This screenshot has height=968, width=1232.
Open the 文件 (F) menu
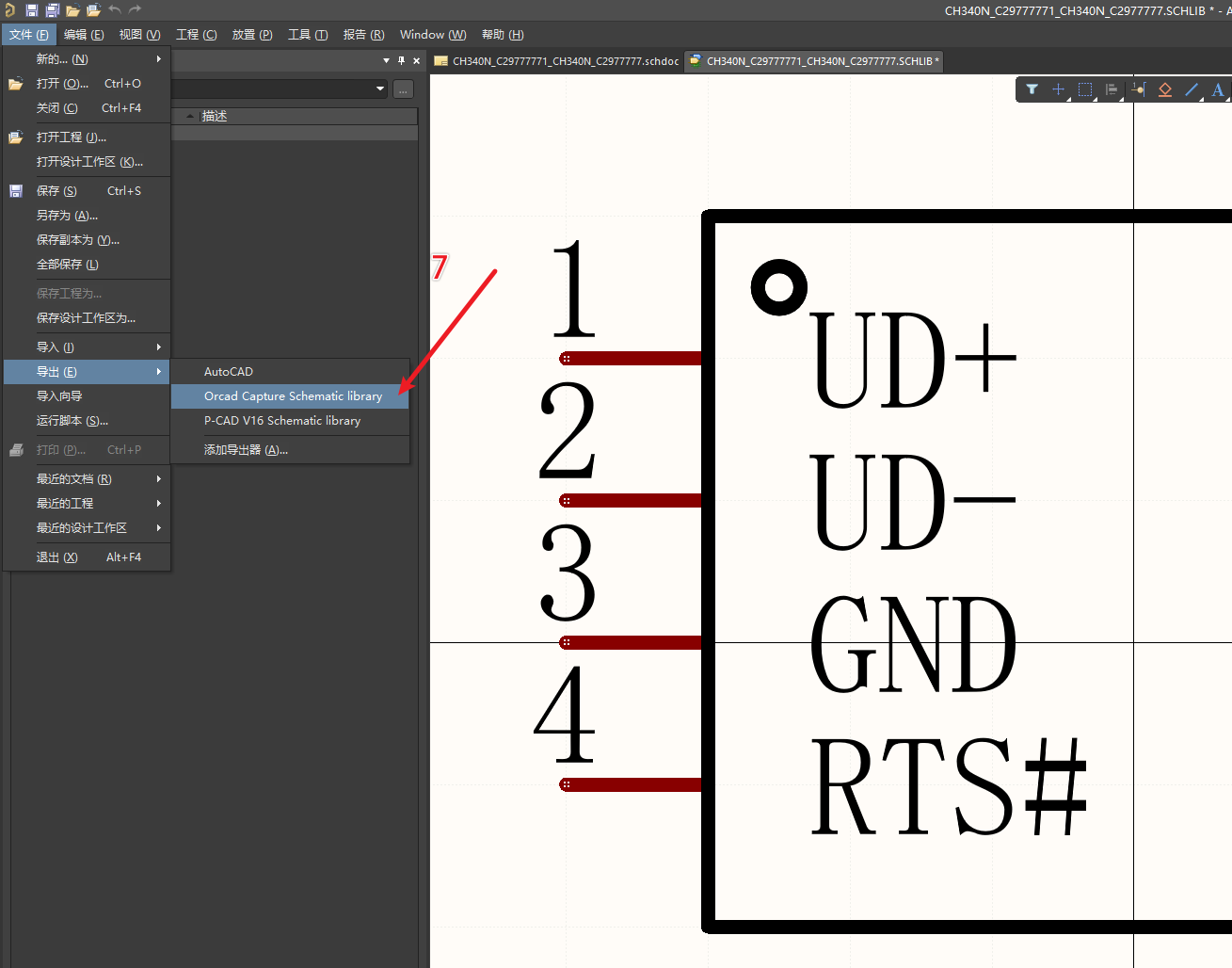[29, 35]
